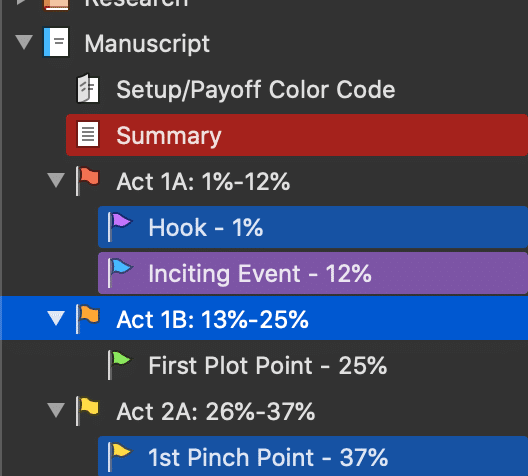The height and width of the screenshot is (476, 528).
Task: Click the purple flag icon beside Hook
Action: (120, 227)
